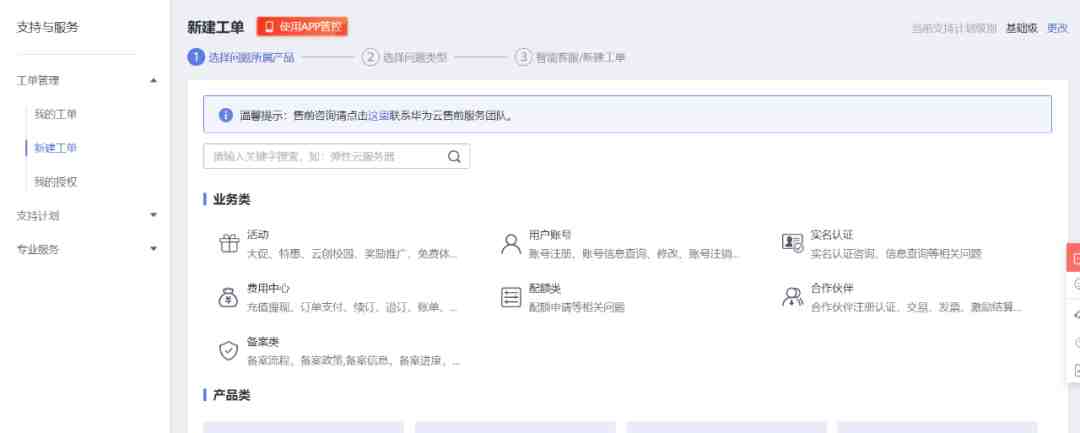Open the 实名认证 category
The height and width of the screenshot is (433, 1080).
point(832,235)
